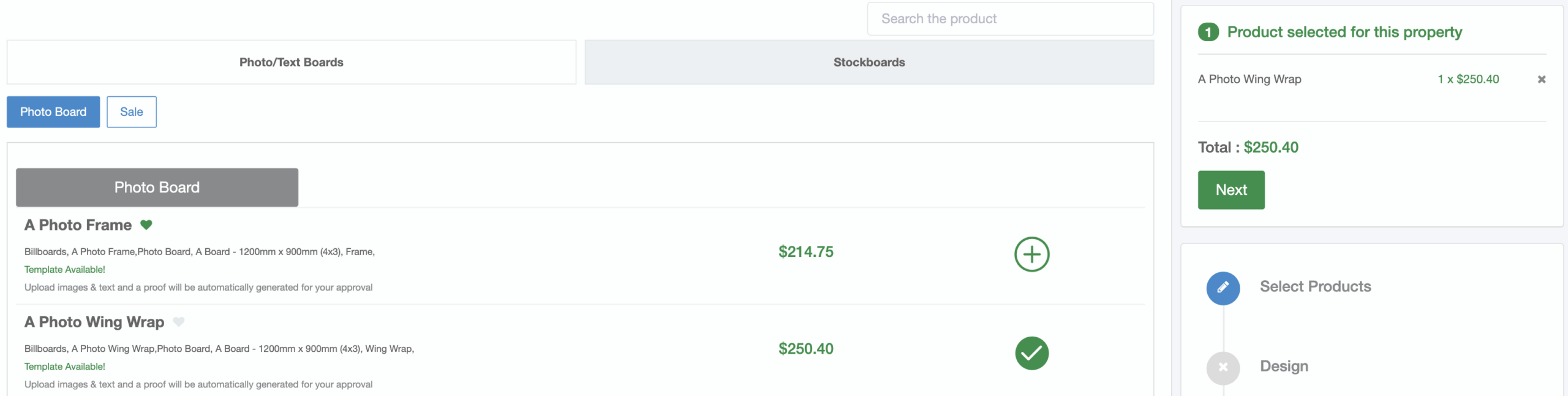1568x396 pixels.
Task: Favorite A Photo Wing Wrap with heart icon
Action: click(179, 322)
